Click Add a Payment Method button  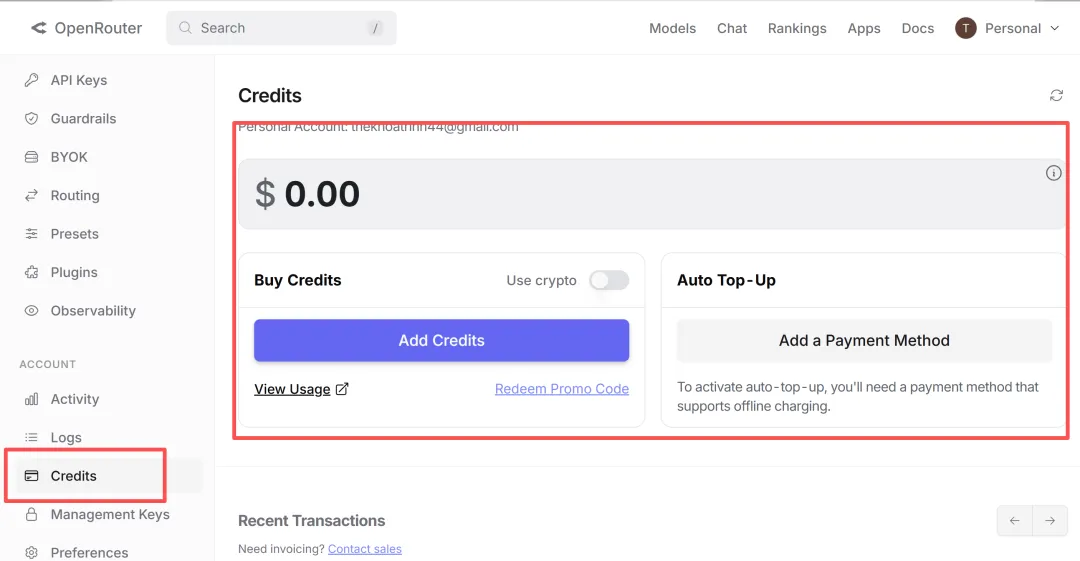(864, 341)
